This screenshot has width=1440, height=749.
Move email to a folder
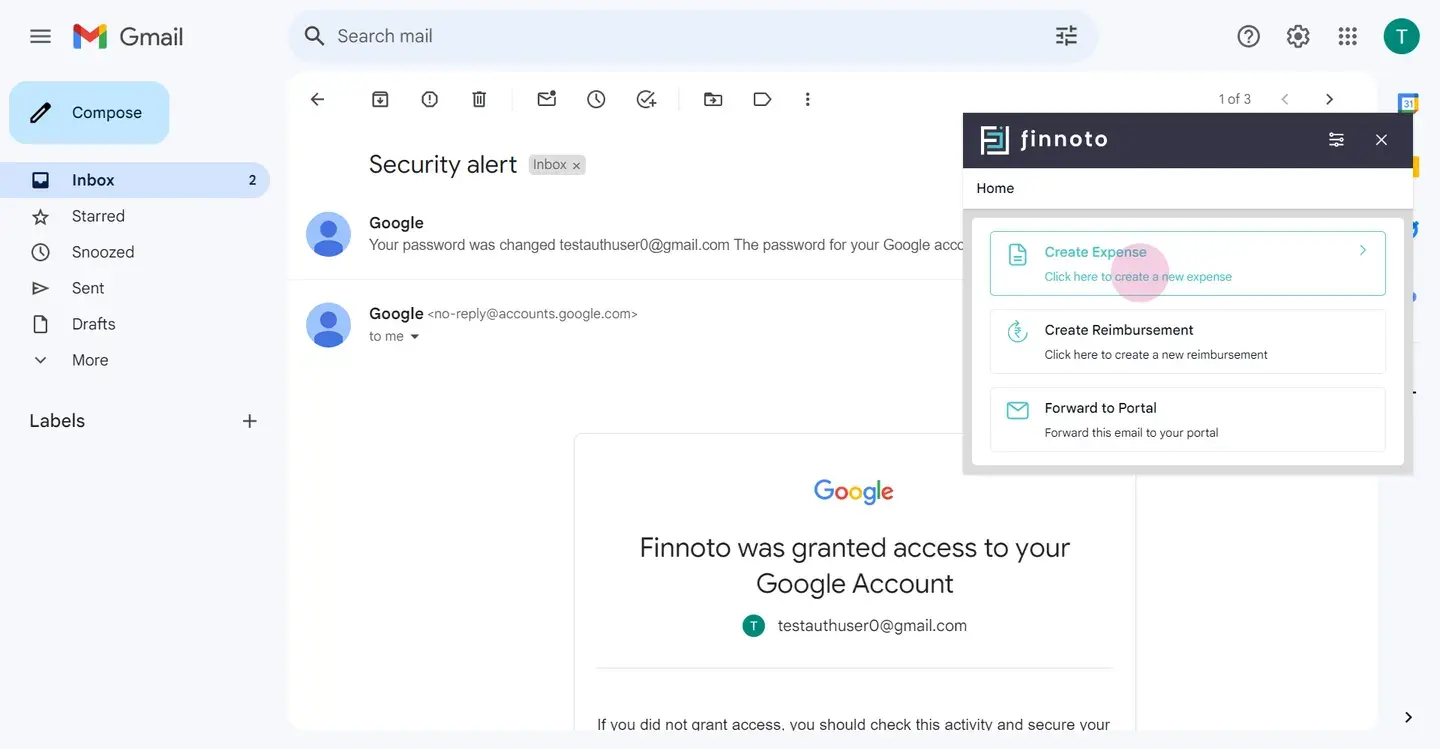[713, 99]
